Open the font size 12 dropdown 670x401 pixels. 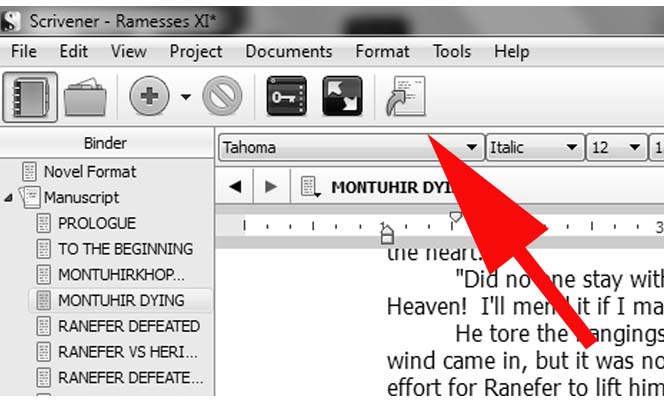click(x=632, y=148)
